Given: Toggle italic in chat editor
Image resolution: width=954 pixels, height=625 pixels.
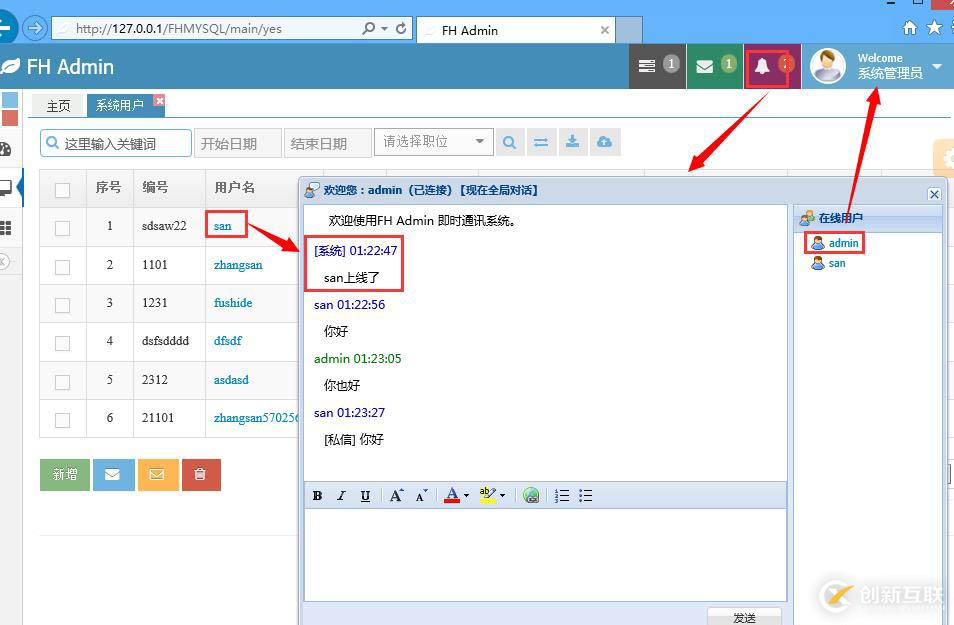Looking at the screenshot, I should pos(341,495).
